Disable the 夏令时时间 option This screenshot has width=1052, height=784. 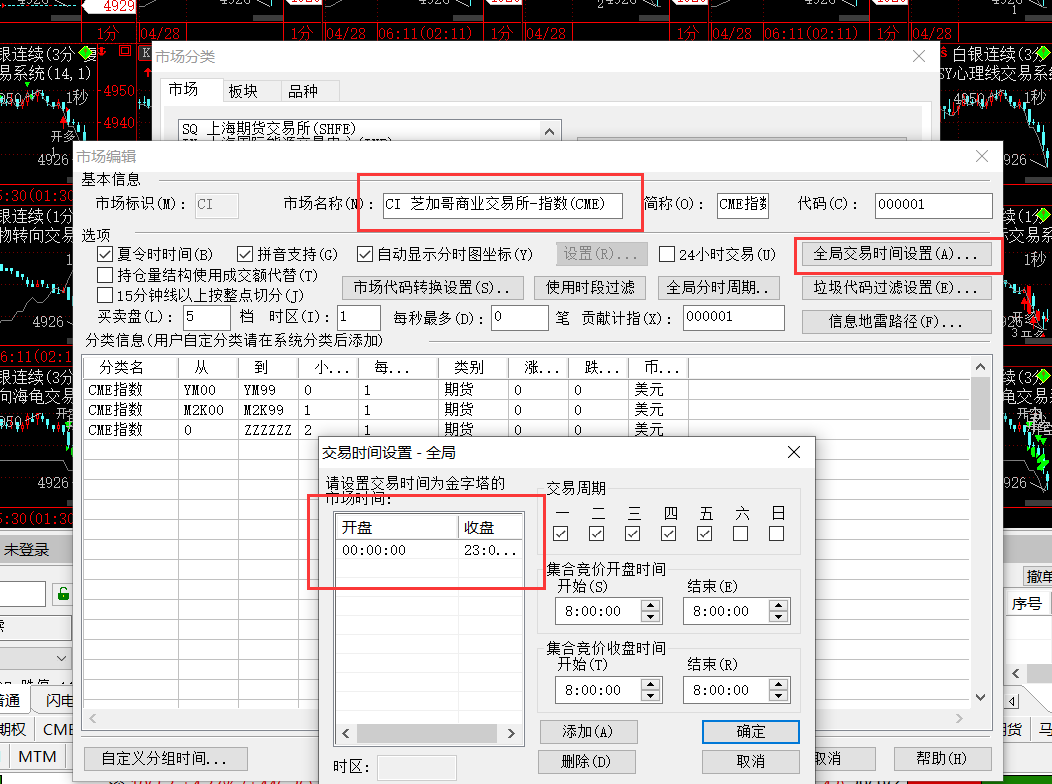tap(105, 255)
